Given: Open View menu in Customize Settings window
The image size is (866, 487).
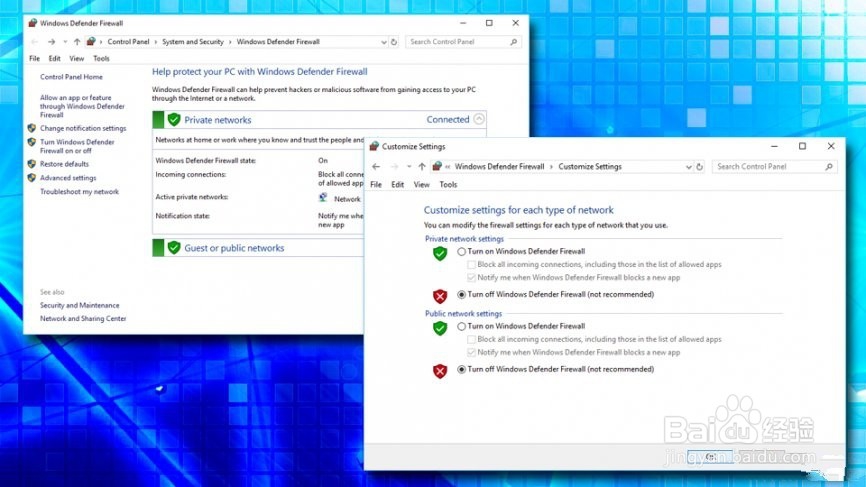Looking at the screenshot, I should pyautogui.click(x=421, y=184).
